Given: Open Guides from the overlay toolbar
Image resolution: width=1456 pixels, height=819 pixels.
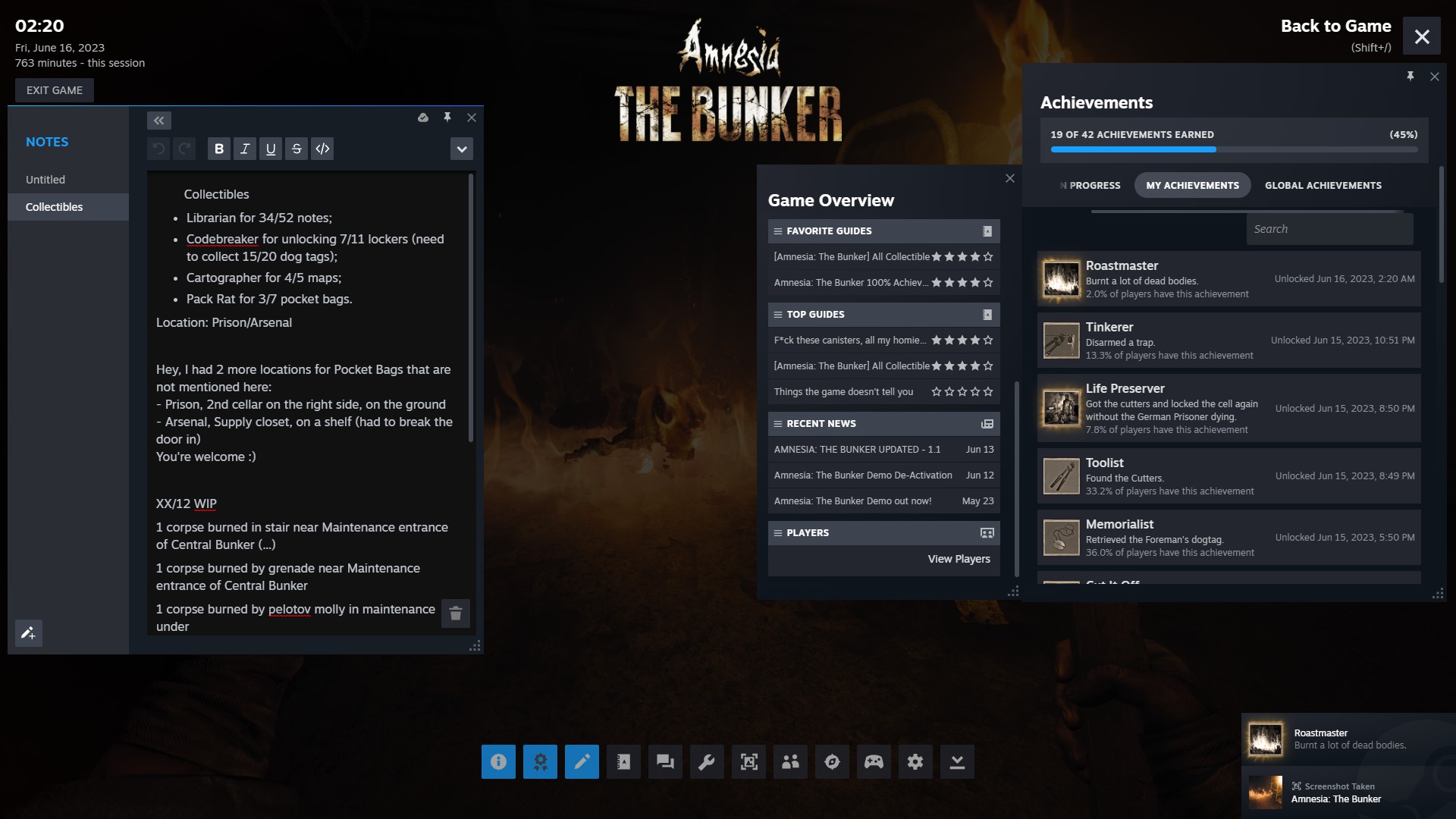Looking at the screenshot, I should tap(623, 761).
